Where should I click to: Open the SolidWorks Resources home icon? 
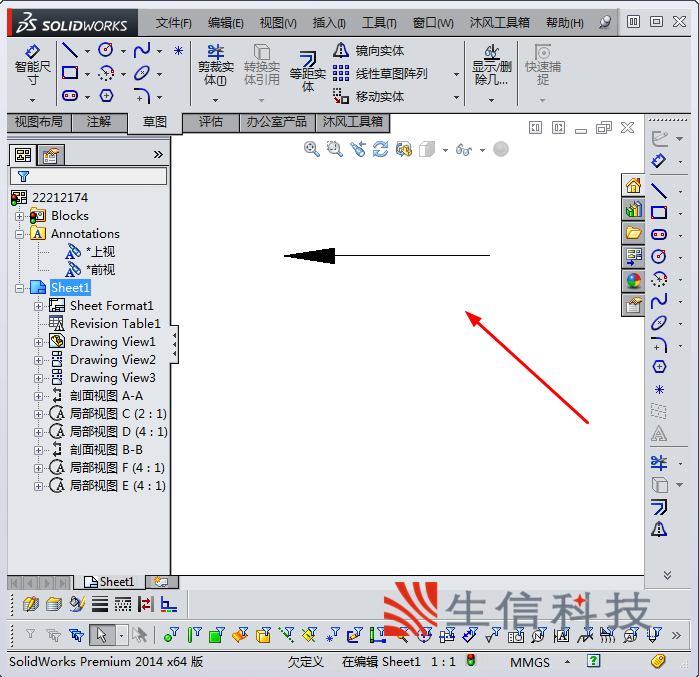coord(633,185)
